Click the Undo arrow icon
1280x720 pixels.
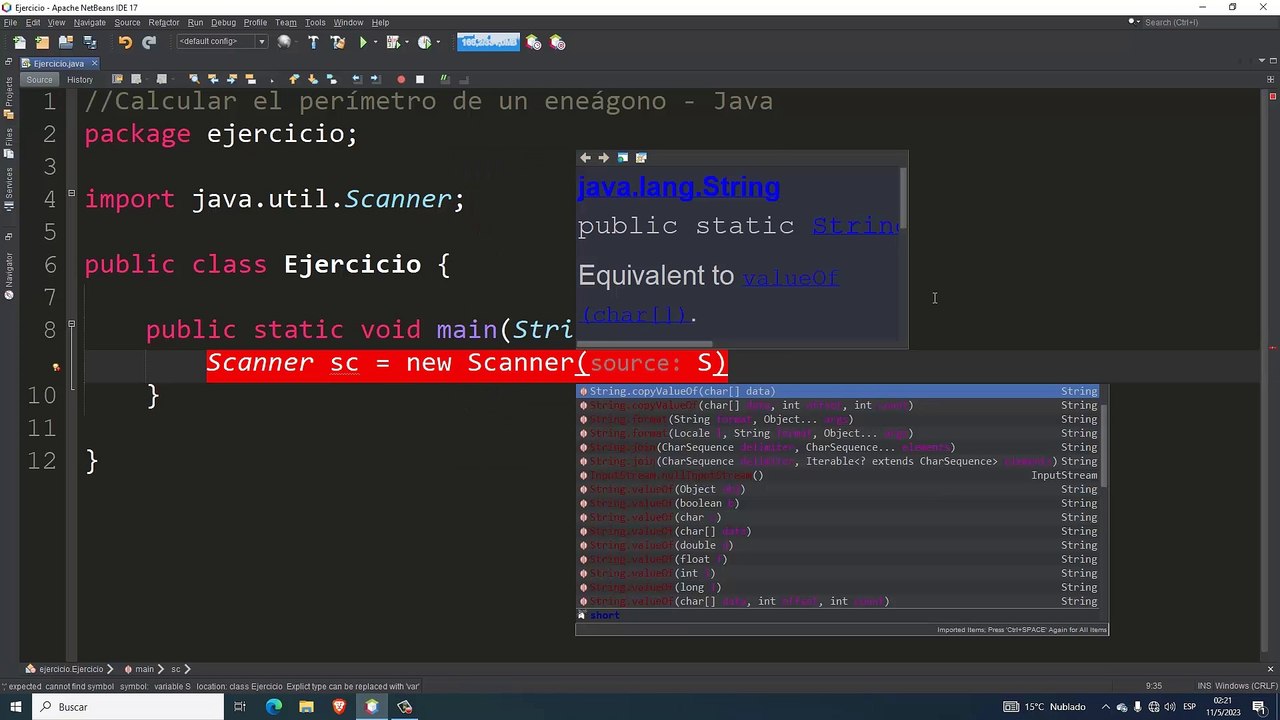pos(125,42)
